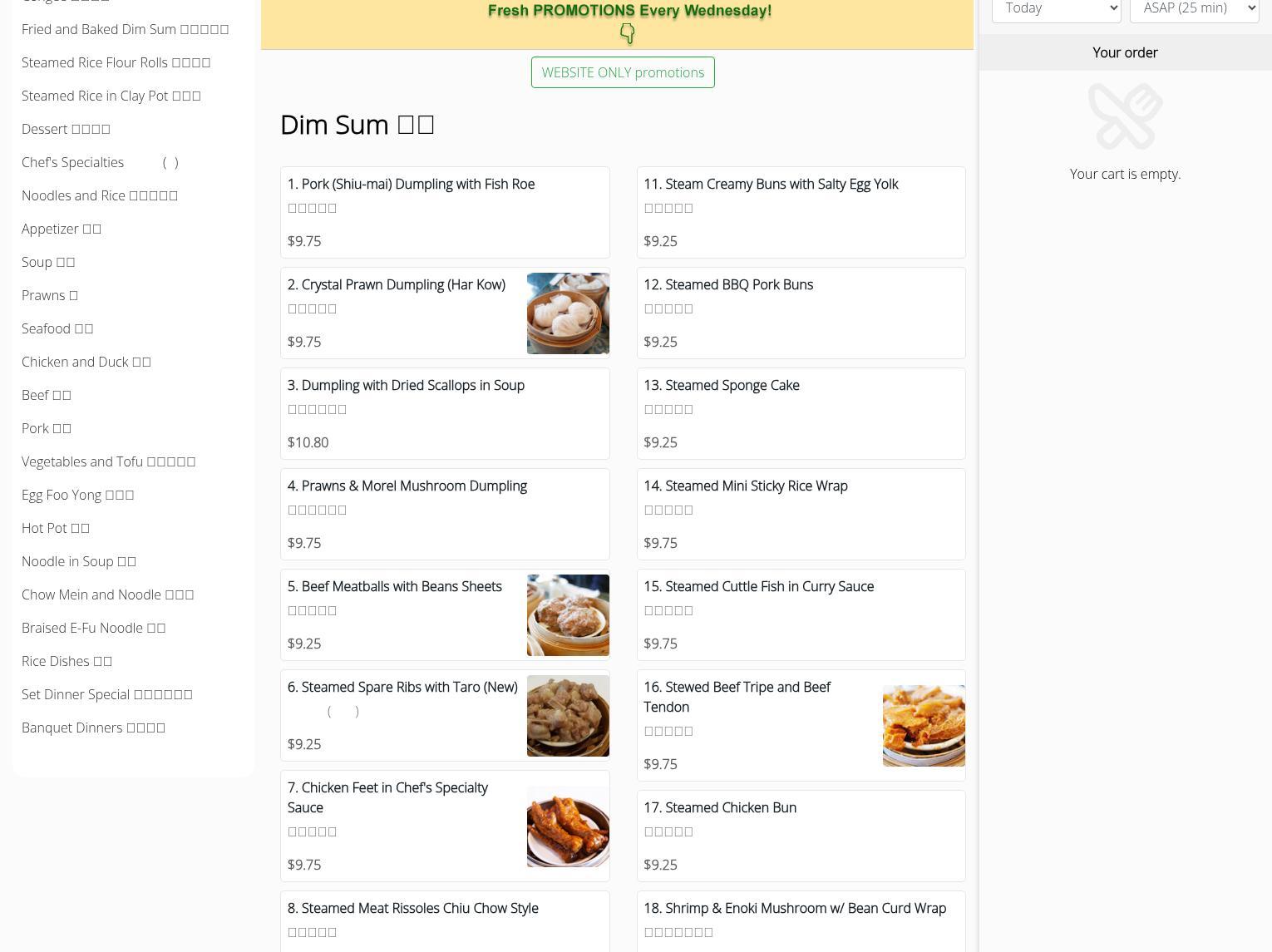Image resolution: width=1272 pixels, height=952 pixels.
Task: Click the $10.80 price of scallop dumpling
Action: point(308,442)
